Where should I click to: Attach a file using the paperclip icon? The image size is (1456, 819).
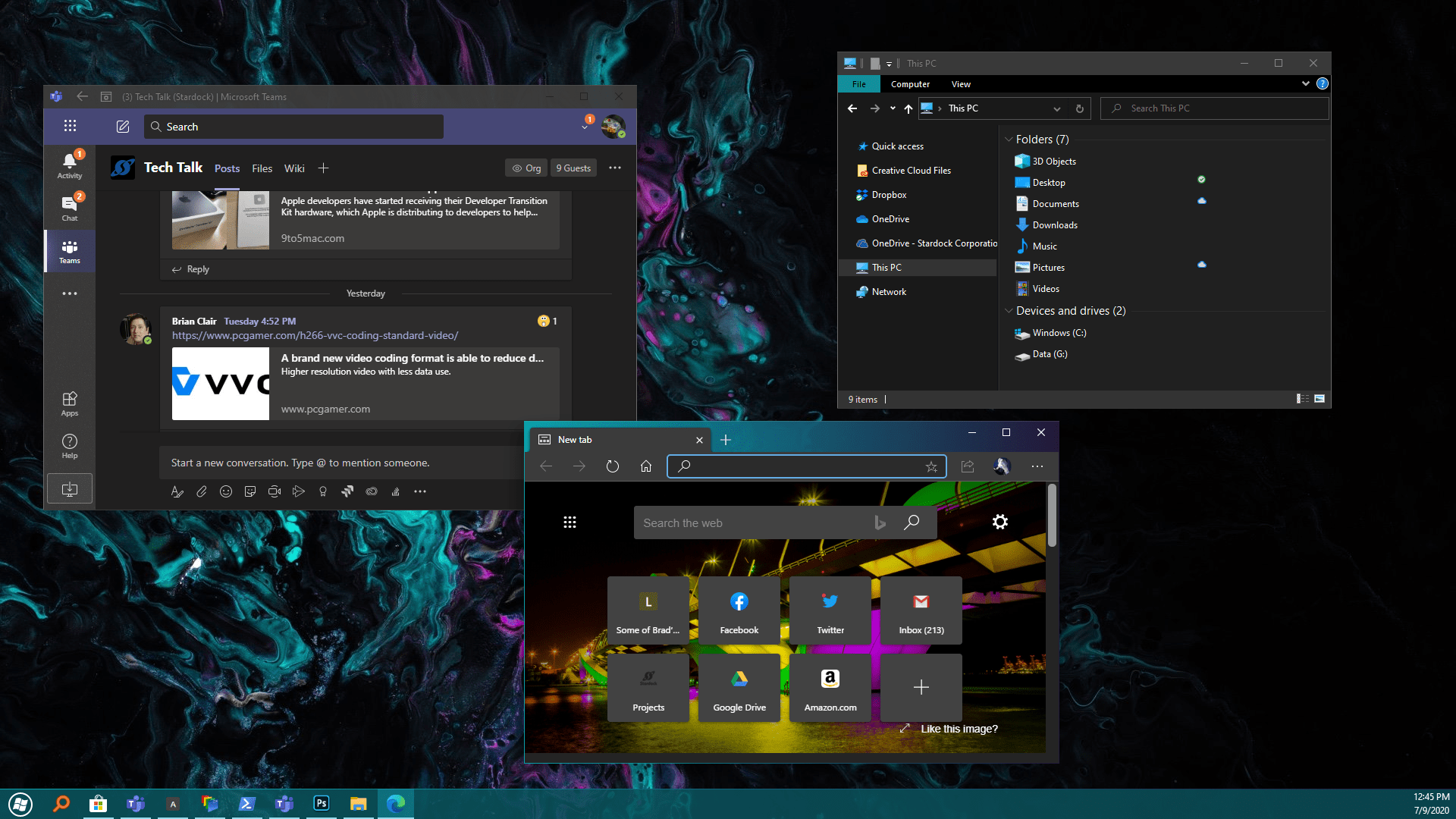pyautogui.click(x=202, y=491)
